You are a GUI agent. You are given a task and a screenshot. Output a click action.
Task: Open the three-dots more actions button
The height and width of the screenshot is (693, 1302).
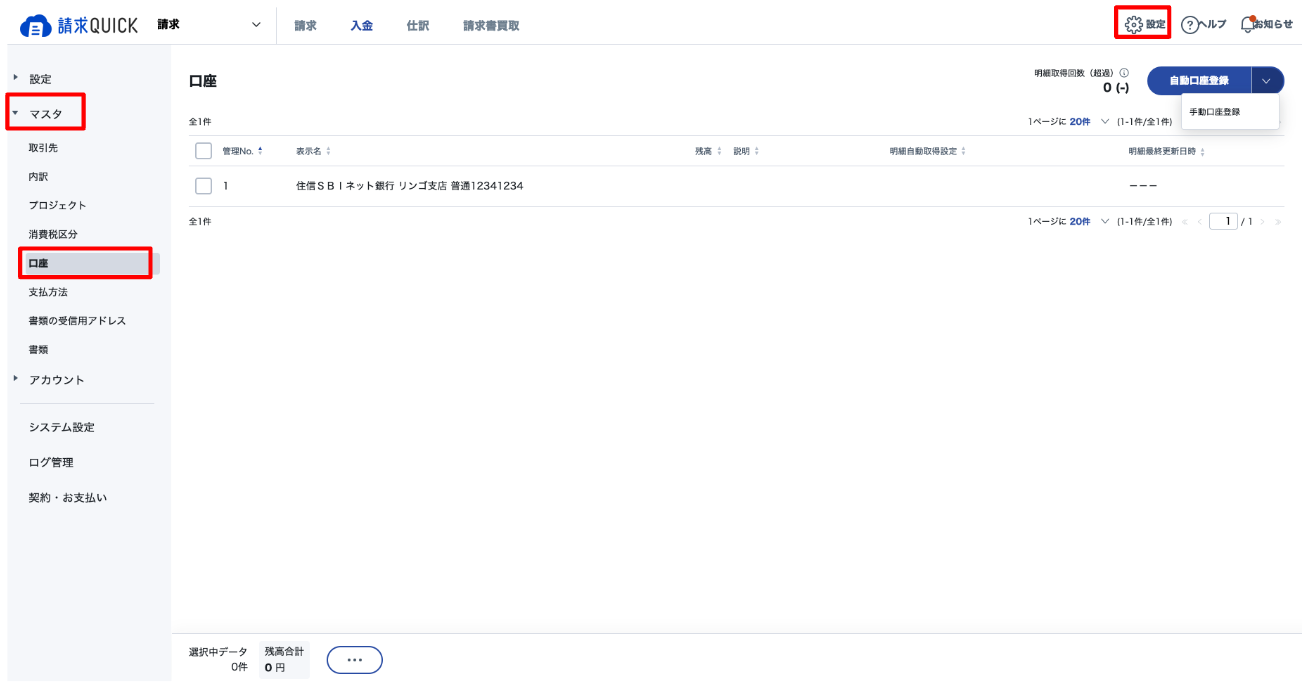pyautogui.click(x=355, y=660)
